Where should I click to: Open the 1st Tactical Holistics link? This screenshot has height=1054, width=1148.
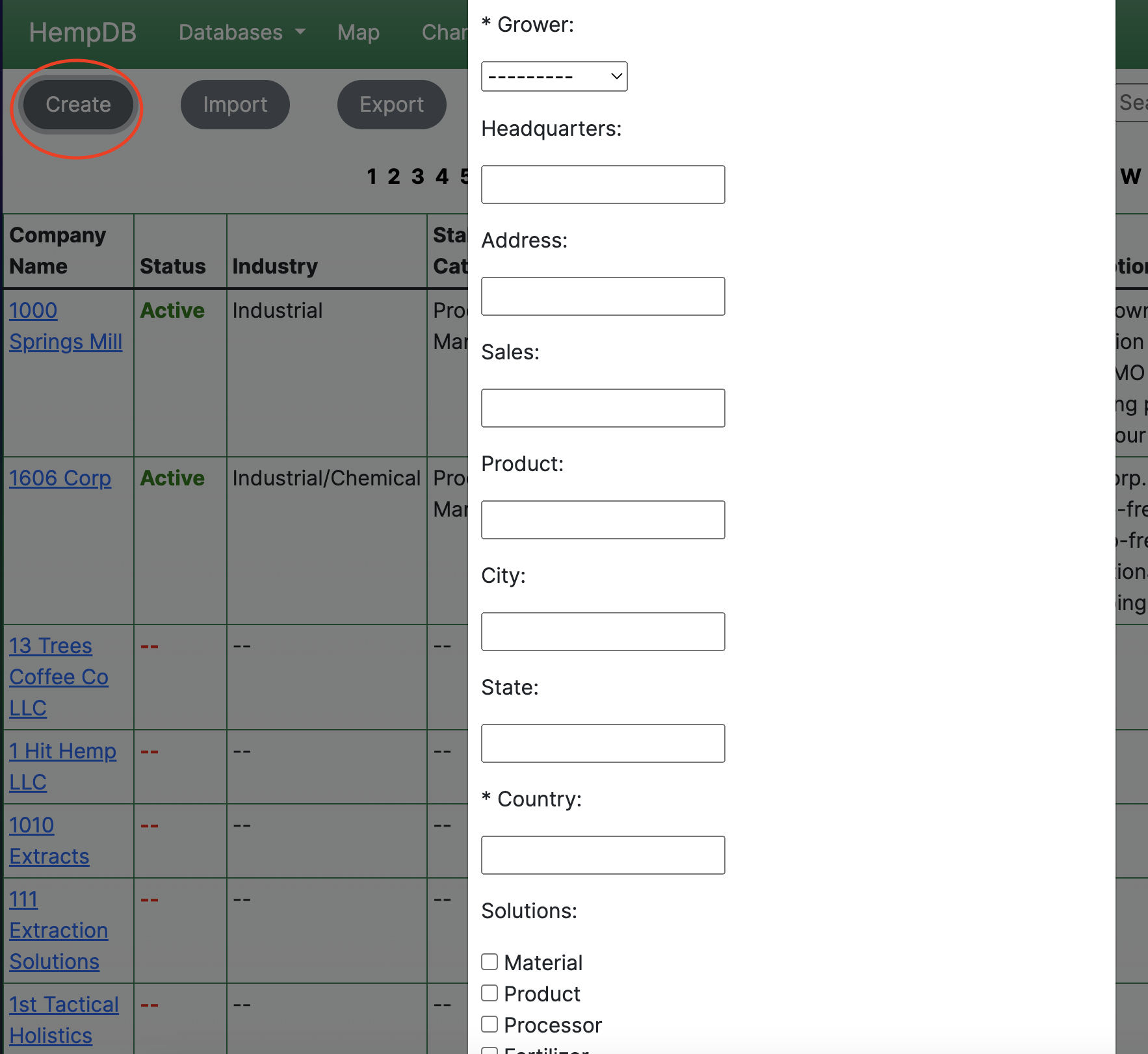coord(64,1020)
